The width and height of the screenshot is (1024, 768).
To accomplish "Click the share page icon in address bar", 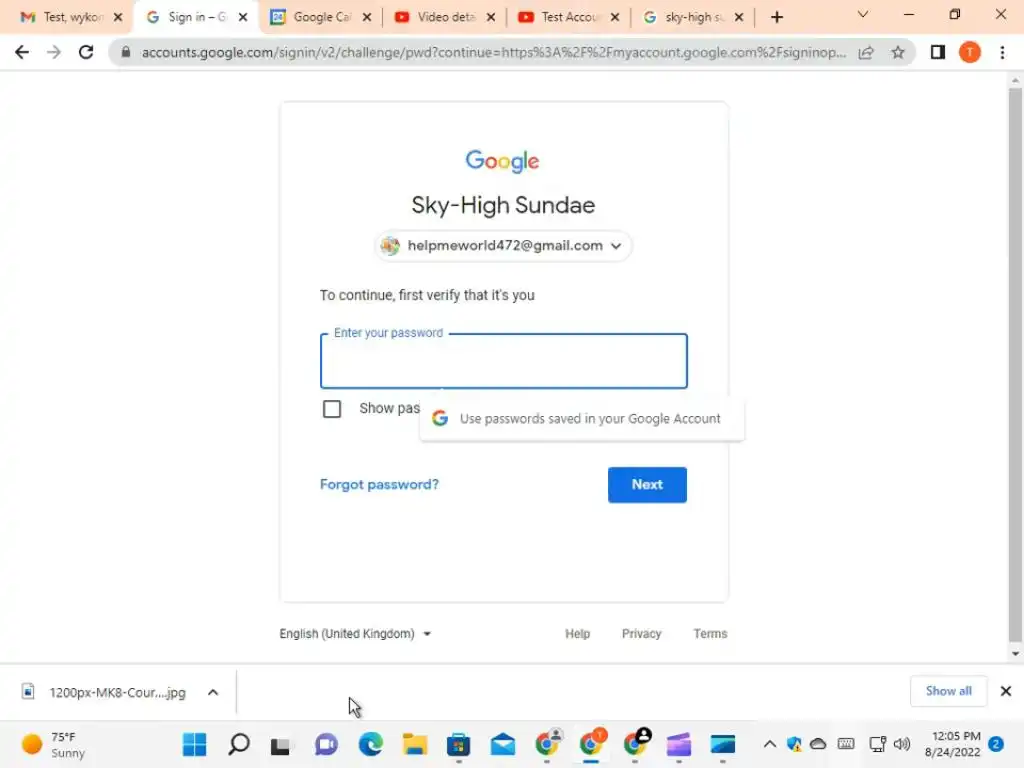I will pyautogui.click(x=866, y=52).
